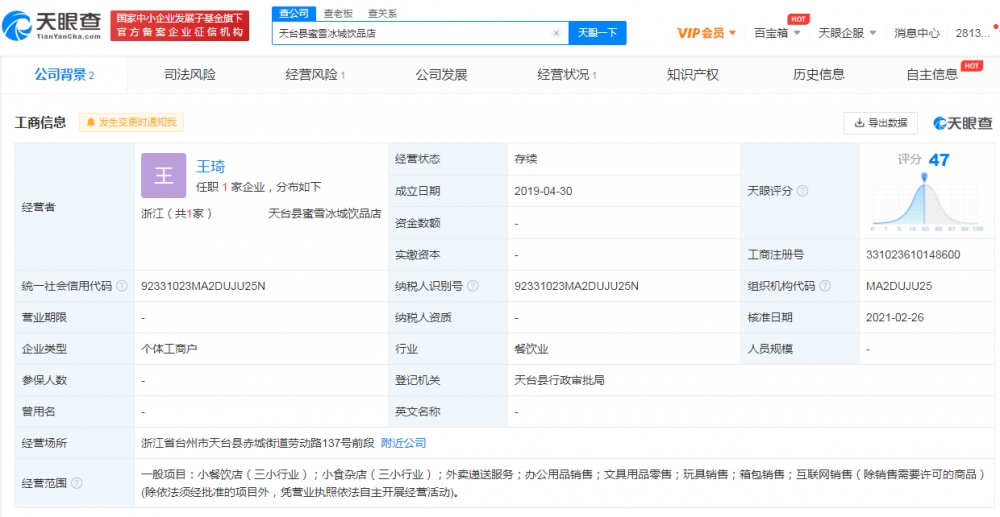Click 天台县行政审批局 registration authority
The width and height of the screenshot is (1000, 517).
[x=559, y=381]
